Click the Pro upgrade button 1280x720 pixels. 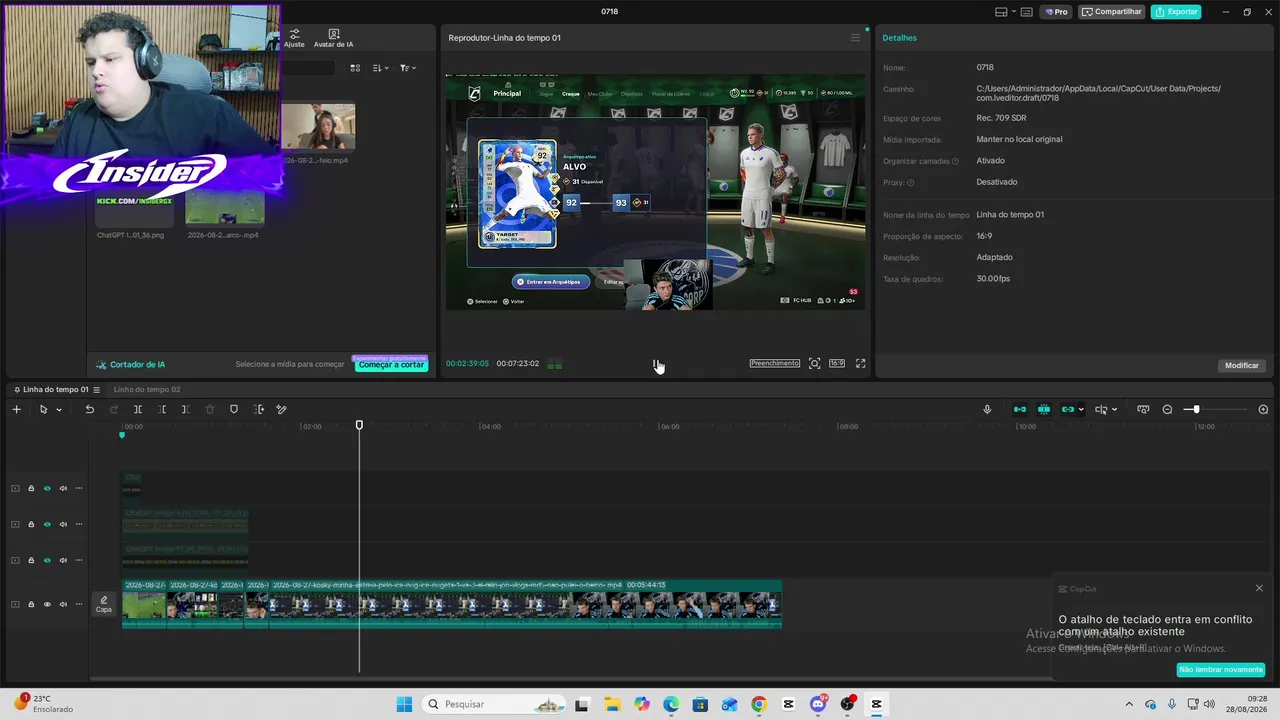[x=1056, y=12]
